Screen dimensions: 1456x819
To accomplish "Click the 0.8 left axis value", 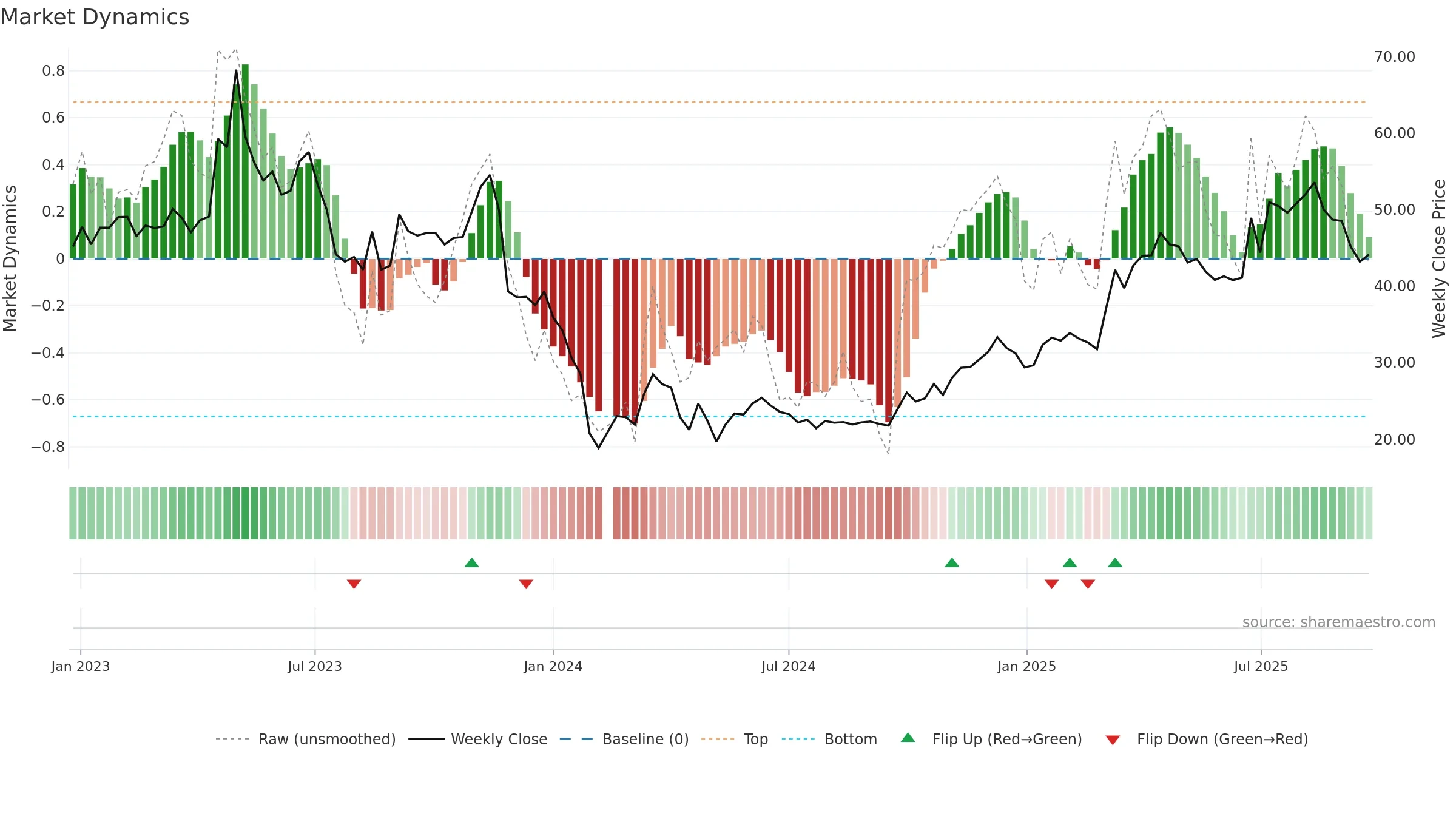I will click(x=53, y=71).
